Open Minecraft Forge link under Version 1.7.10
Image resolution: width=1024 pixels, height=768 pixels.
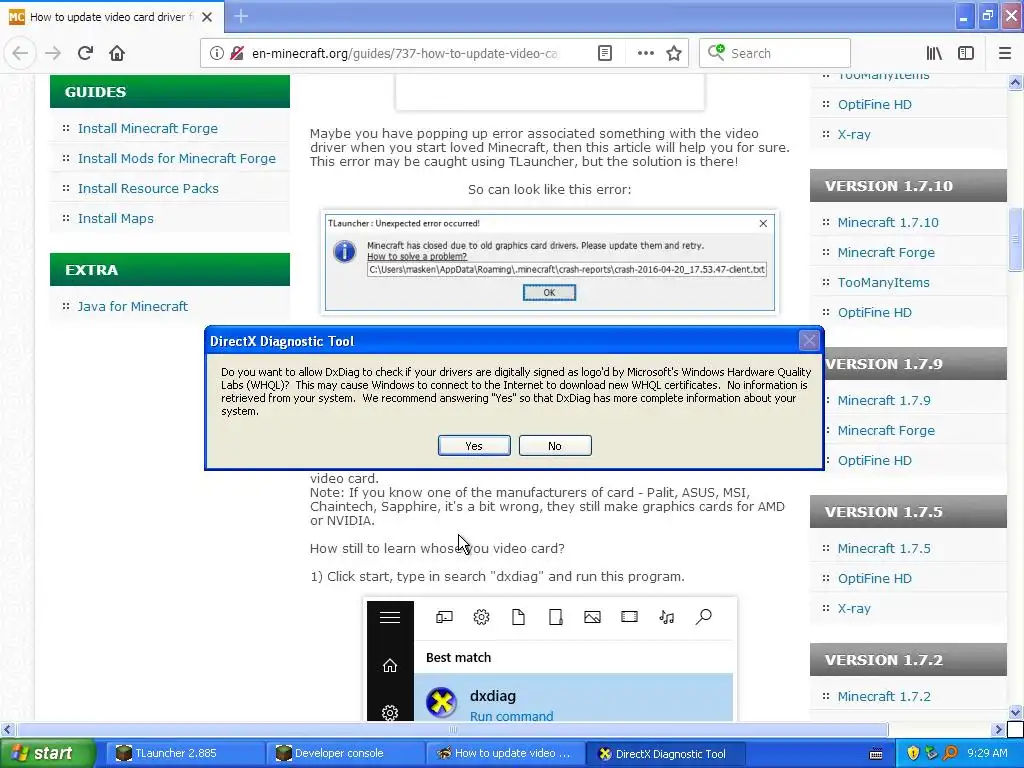[x=886, y=252]
